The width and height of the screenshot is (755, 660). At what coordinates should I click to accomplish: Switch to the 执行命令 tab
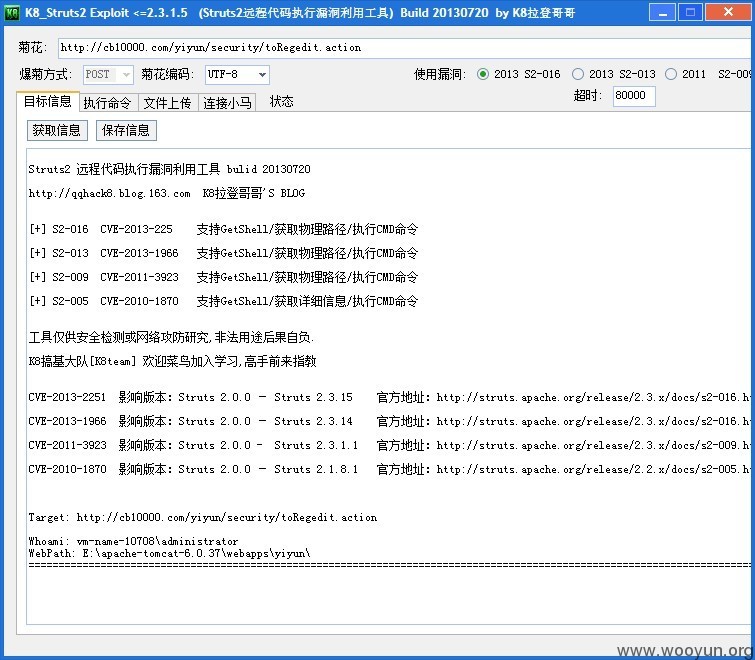pos(107,103)
